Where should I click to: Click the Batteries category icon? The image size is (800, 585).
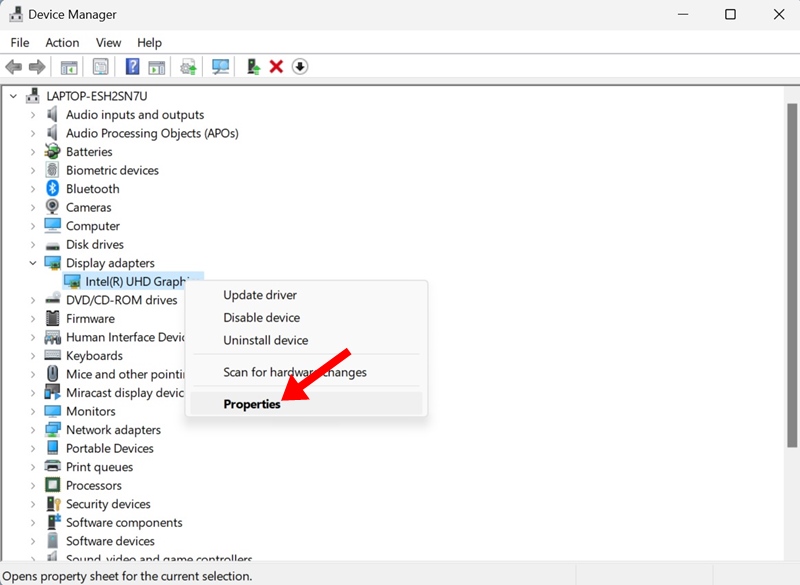point(53,151)
